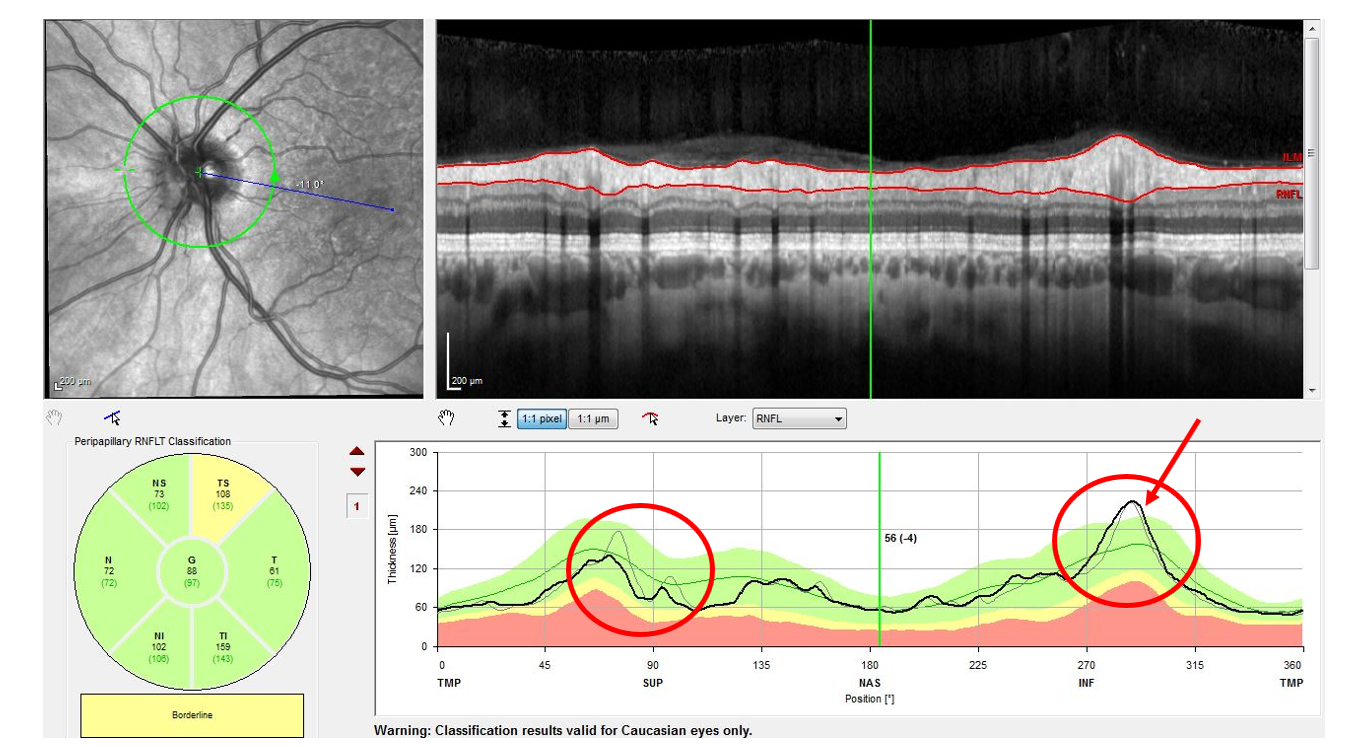
Task: Click the NAS axis label
Action: [x=870, y=683]
